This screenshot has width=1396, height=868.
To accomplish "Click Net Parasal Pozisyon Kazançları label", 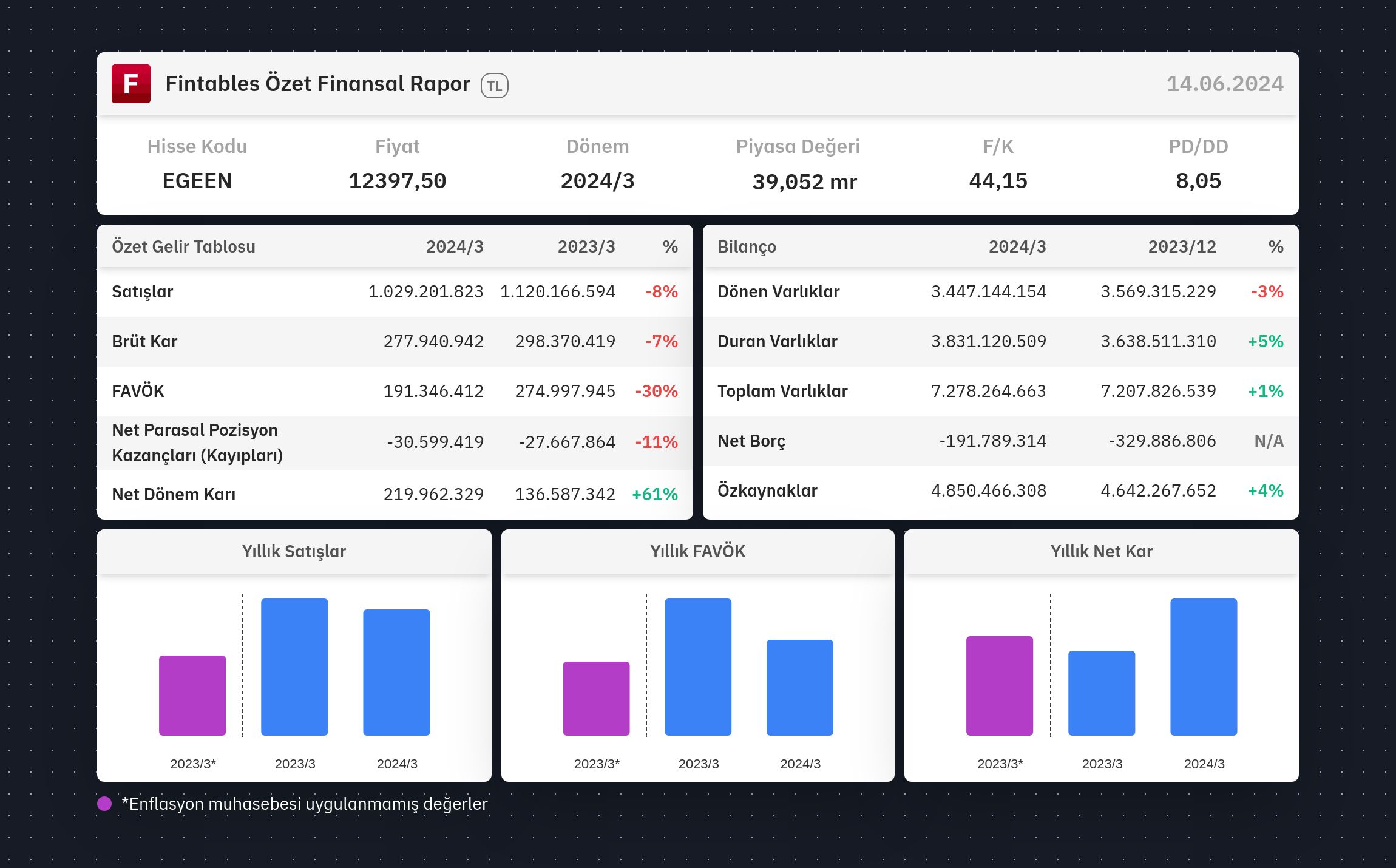I will pyautogui.click(x=197, y=442).
